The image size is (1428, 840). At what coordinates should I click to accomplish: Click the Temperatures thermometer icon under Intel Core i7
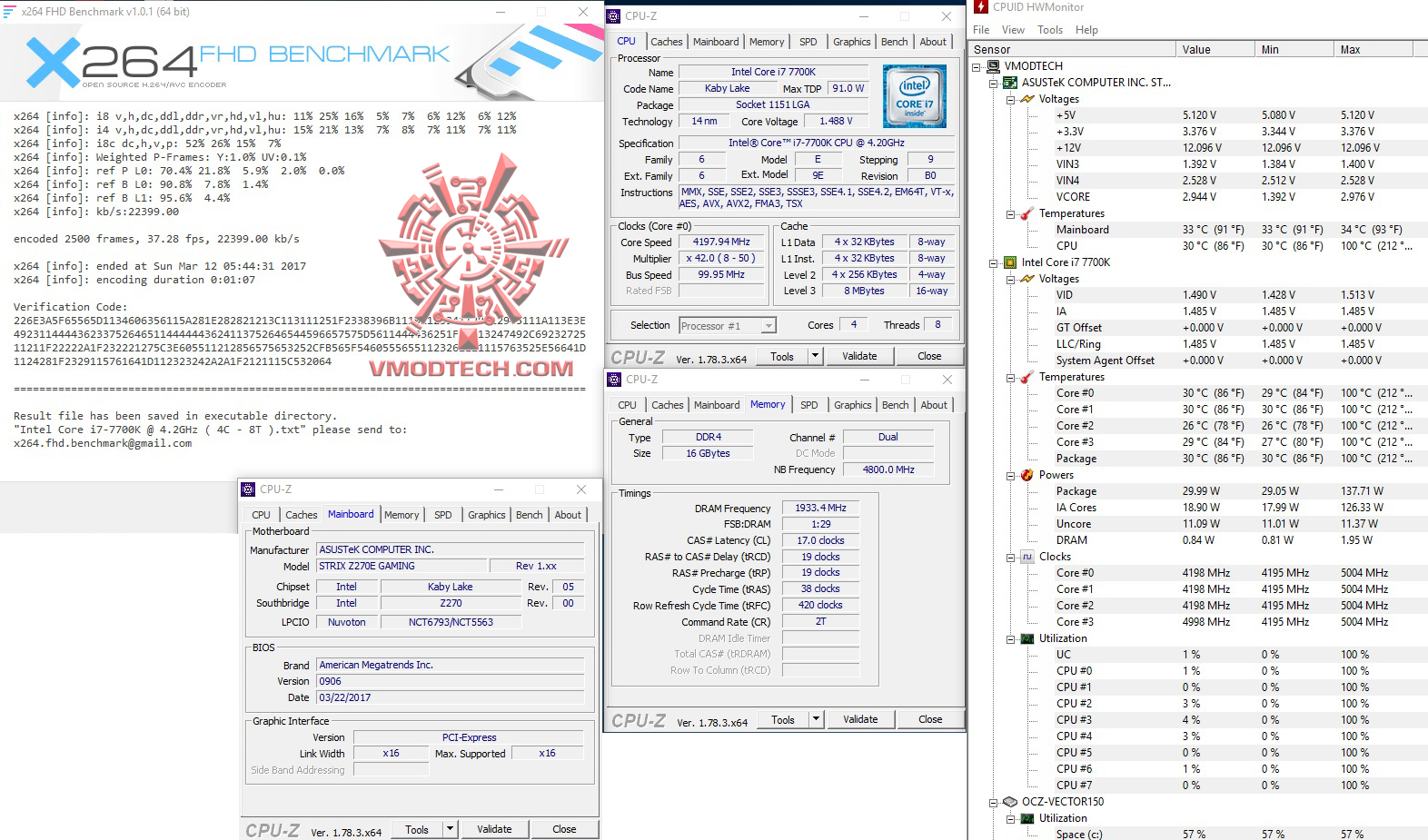1026,377
